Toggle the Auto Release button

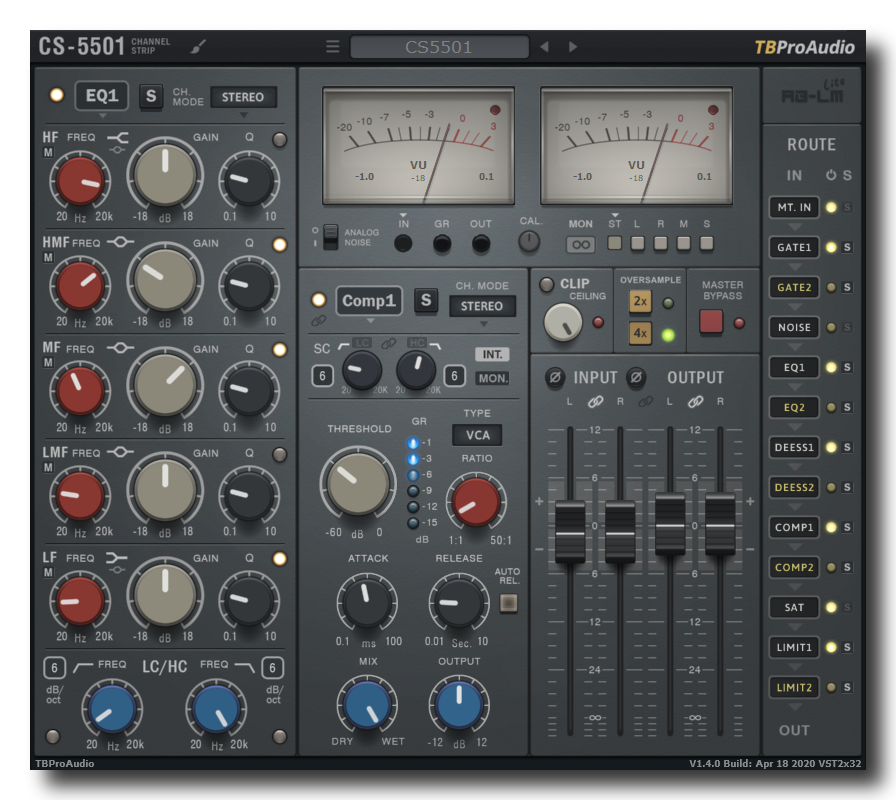tap(509, 603)
